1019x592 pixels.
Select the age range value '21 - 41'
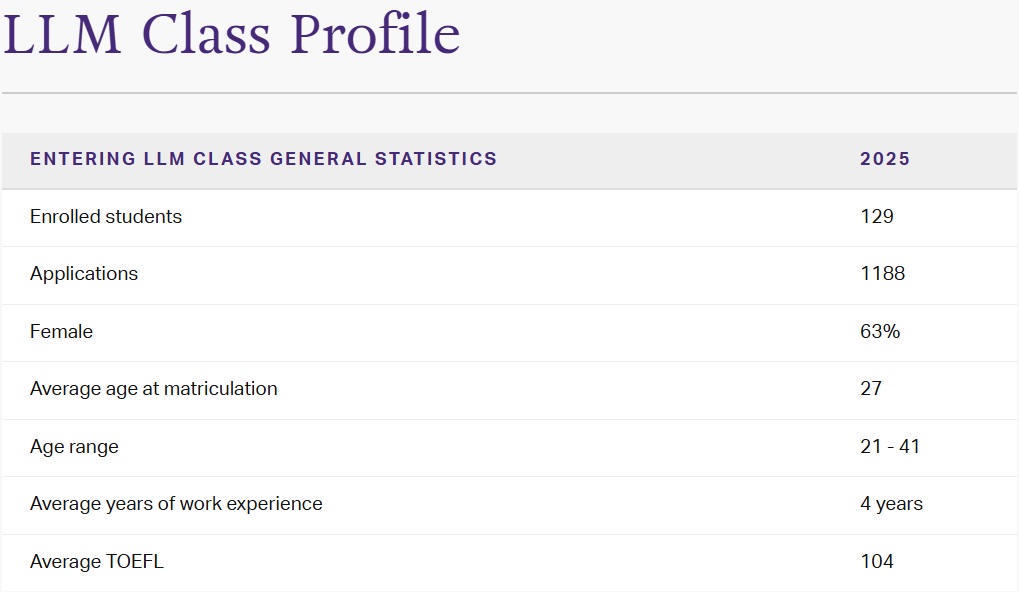click(x=890, y=446)
